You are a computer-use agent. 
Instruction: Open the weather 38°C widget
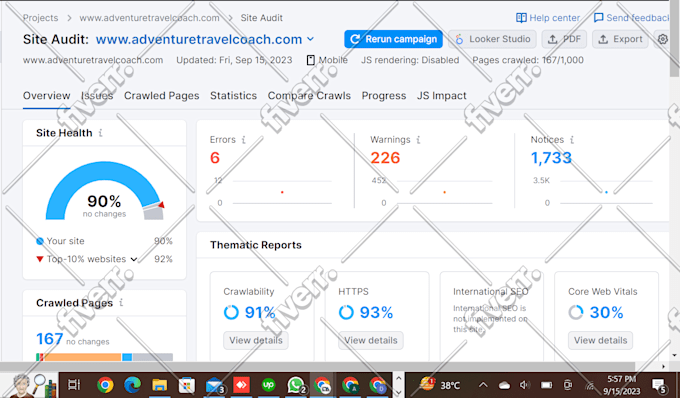[x=439, y=384]
